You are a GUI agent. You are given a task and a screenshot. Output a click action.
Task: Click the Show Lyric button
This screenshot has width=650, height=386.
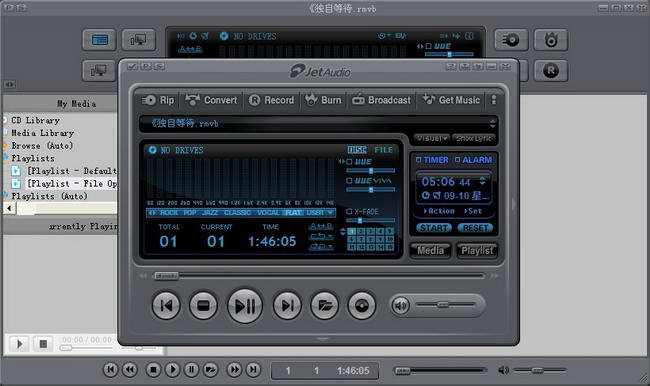click(x=474, y=138)
